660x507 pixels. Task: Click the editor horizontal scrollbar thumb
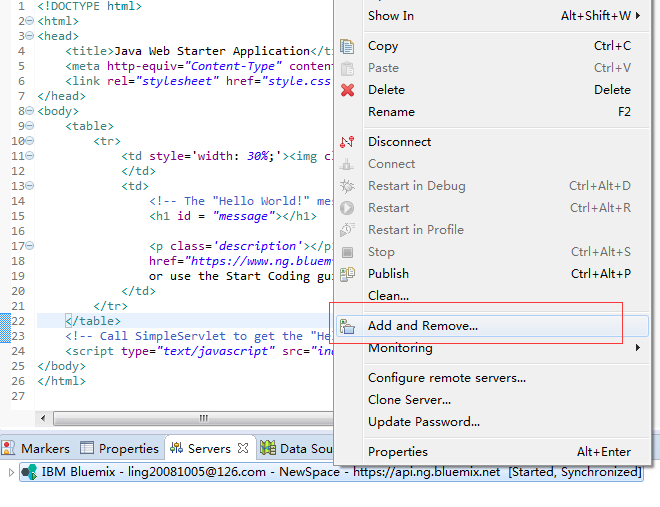coord(193,418)
